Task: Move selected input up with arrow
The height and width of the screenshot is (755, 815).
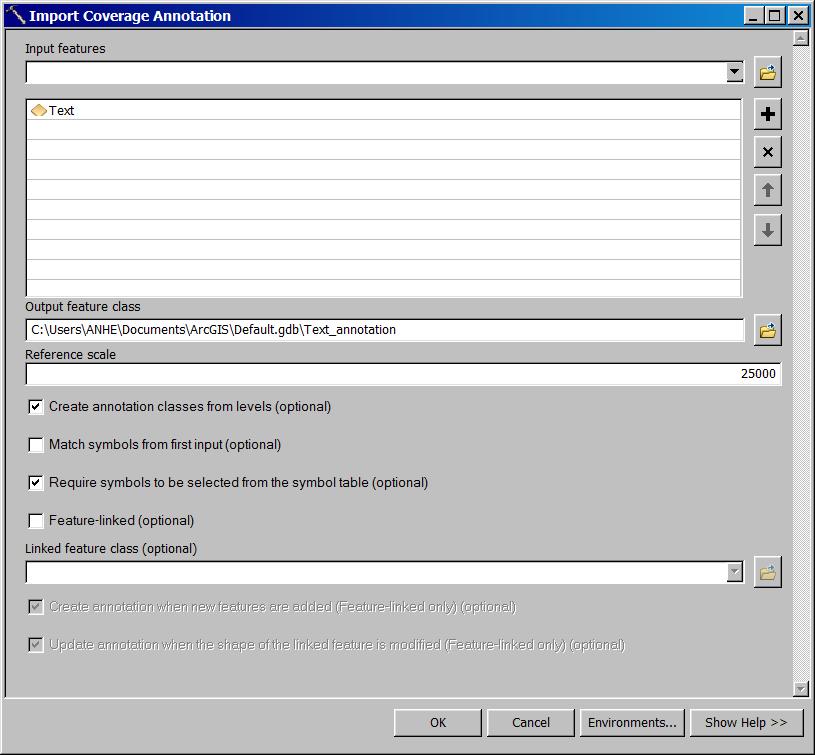Action: (768, 191)
